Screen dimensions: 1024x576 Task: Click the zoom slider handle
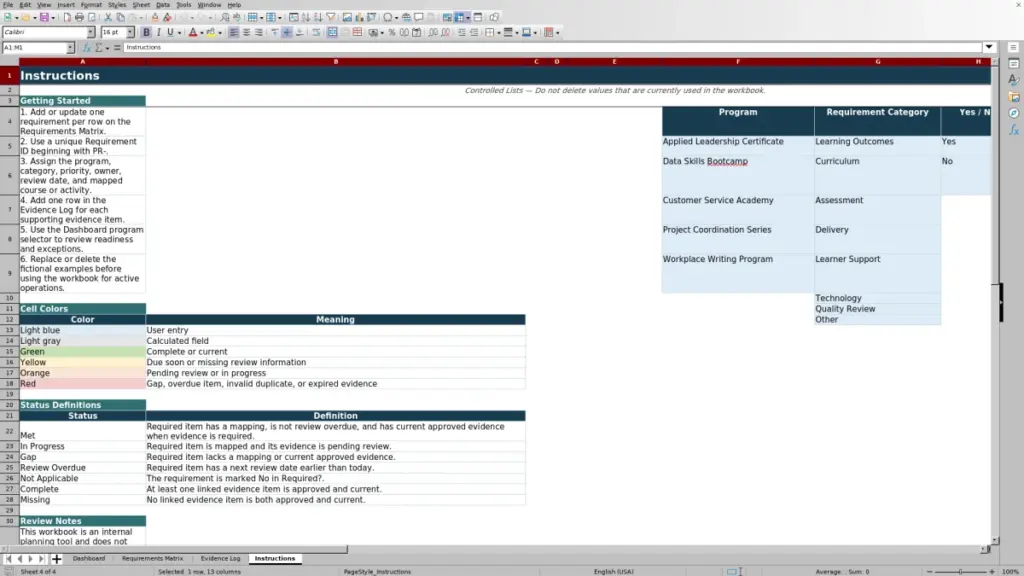tap(960, 571)
